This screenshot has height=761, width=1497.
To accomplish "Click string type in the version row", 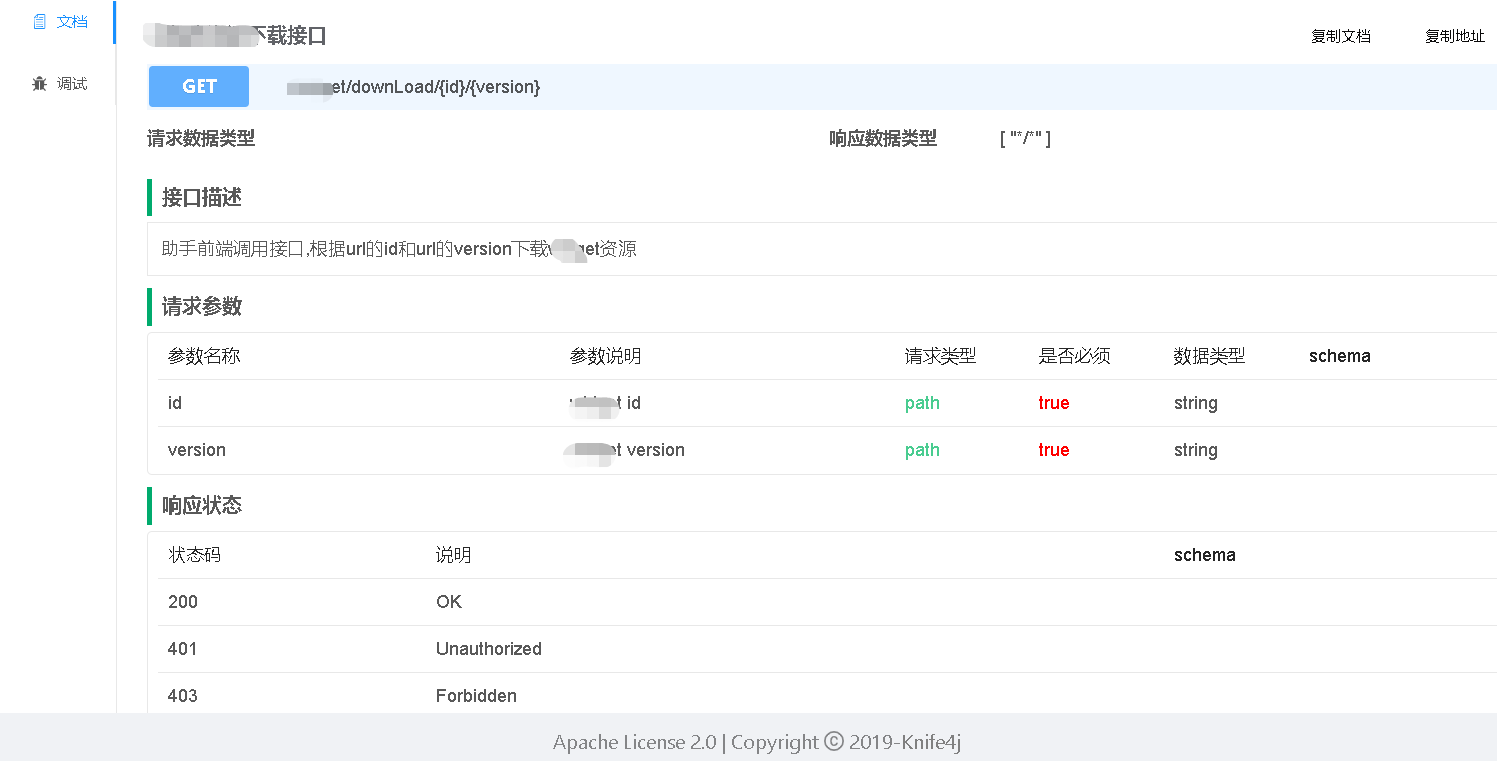I will coord(1196,450).
